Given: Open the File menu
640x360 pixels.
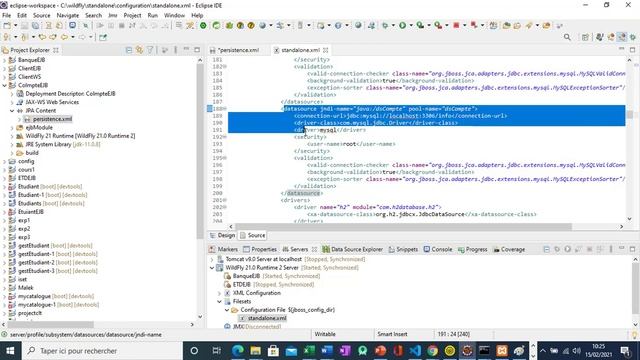Looking at the screenshot, I should coord(7,15).
